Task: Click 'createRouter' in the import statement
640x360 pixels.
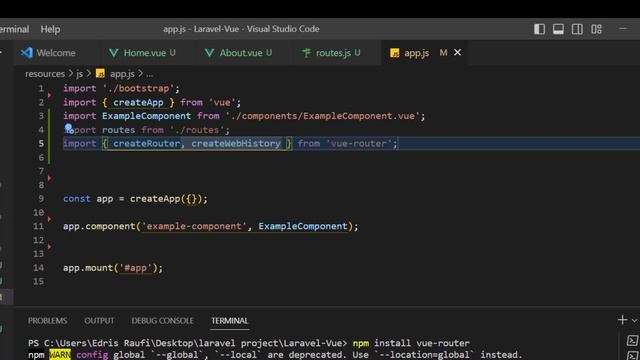Action: pos(147,143)
